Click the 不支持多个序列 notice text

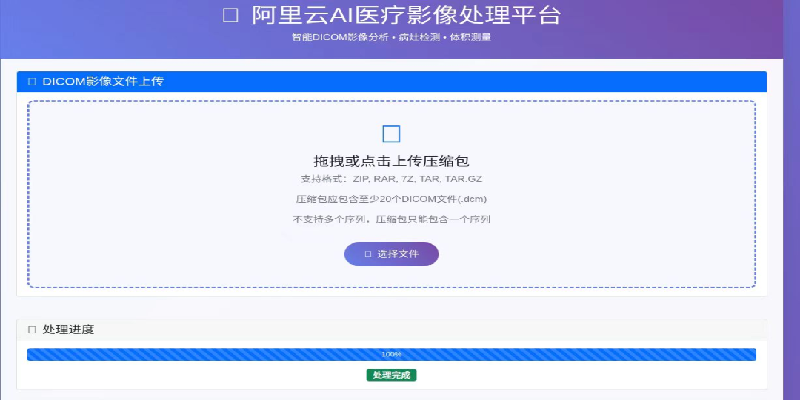[x=391, y=218]
